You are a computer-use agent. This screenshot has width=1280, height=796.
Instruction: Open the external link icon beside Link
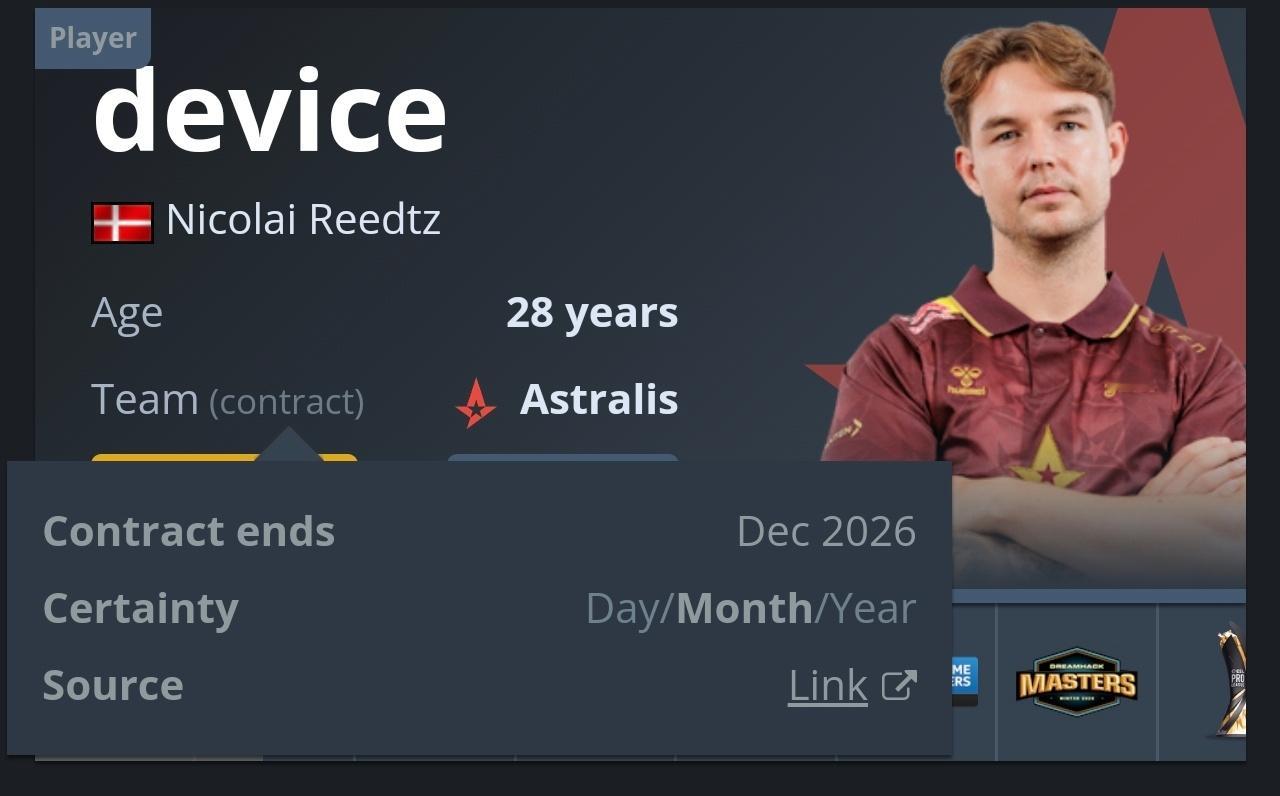[x=899, y=685]
